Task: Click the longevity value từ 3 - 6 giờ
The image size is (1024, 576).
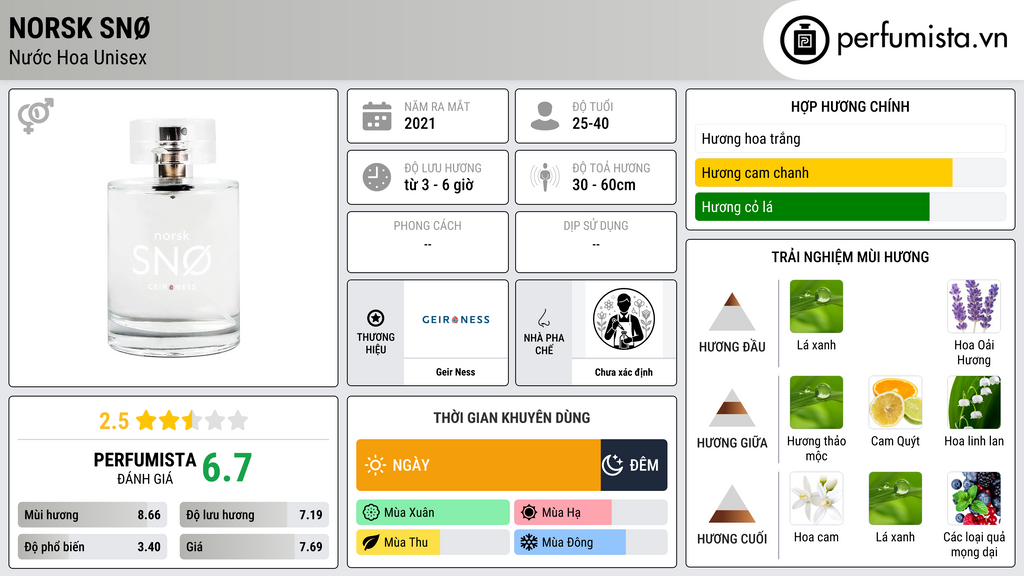Action: tap(439, 185)
